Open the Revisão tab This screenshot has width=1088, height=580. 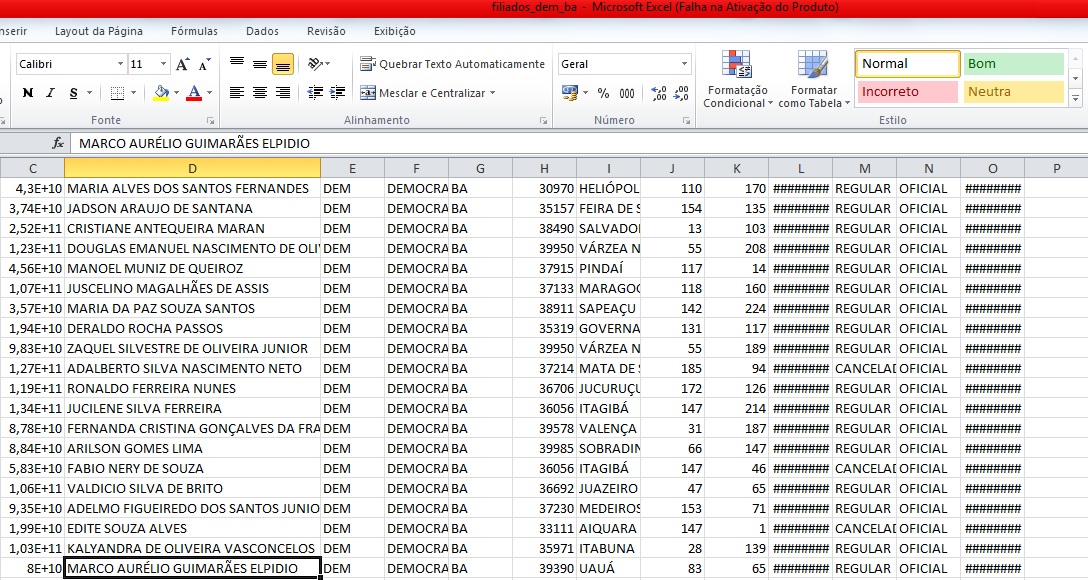coord(326,31)
